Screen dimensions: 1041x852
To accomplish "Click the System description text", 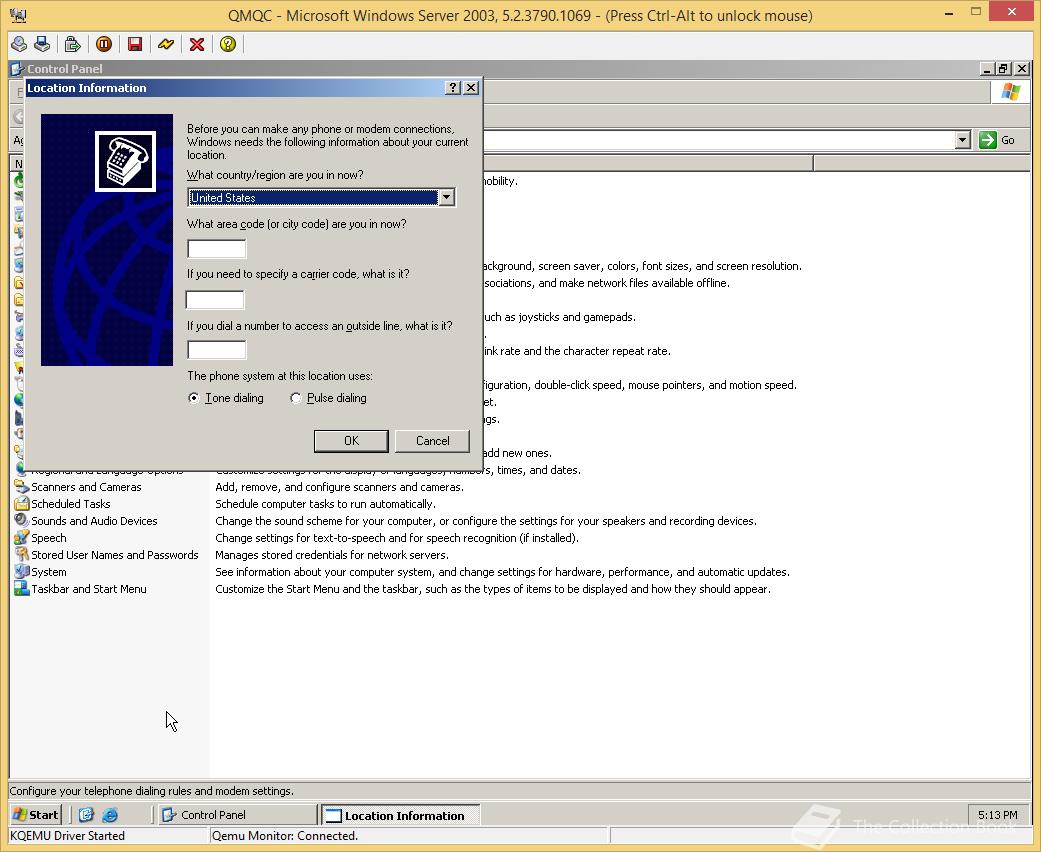I will (503, 572).
